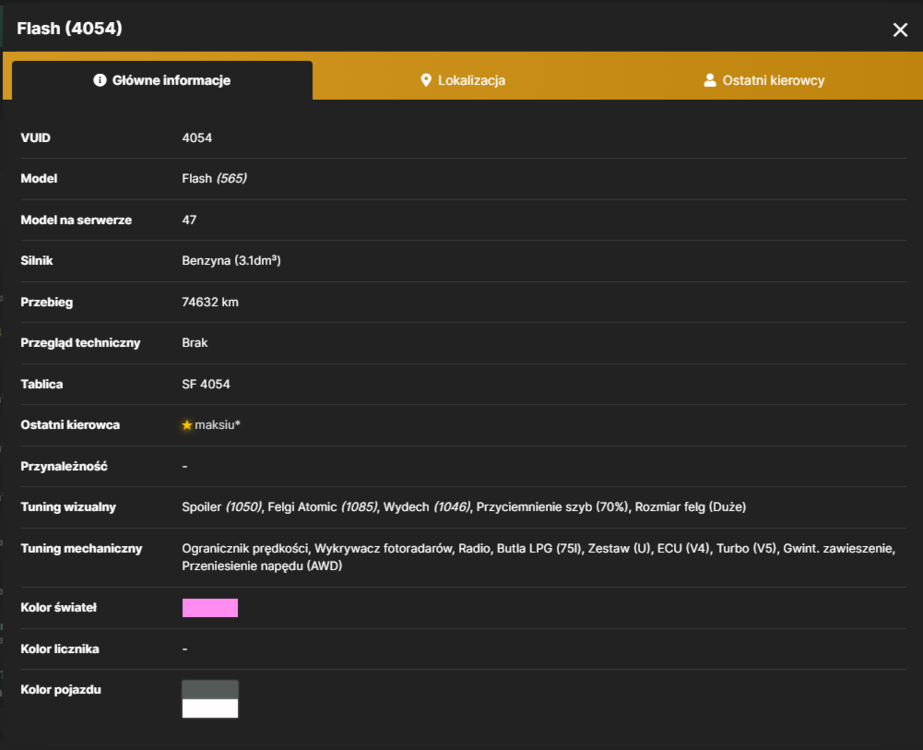Click Rozmiar felg (Duże) text

(690, 507)
